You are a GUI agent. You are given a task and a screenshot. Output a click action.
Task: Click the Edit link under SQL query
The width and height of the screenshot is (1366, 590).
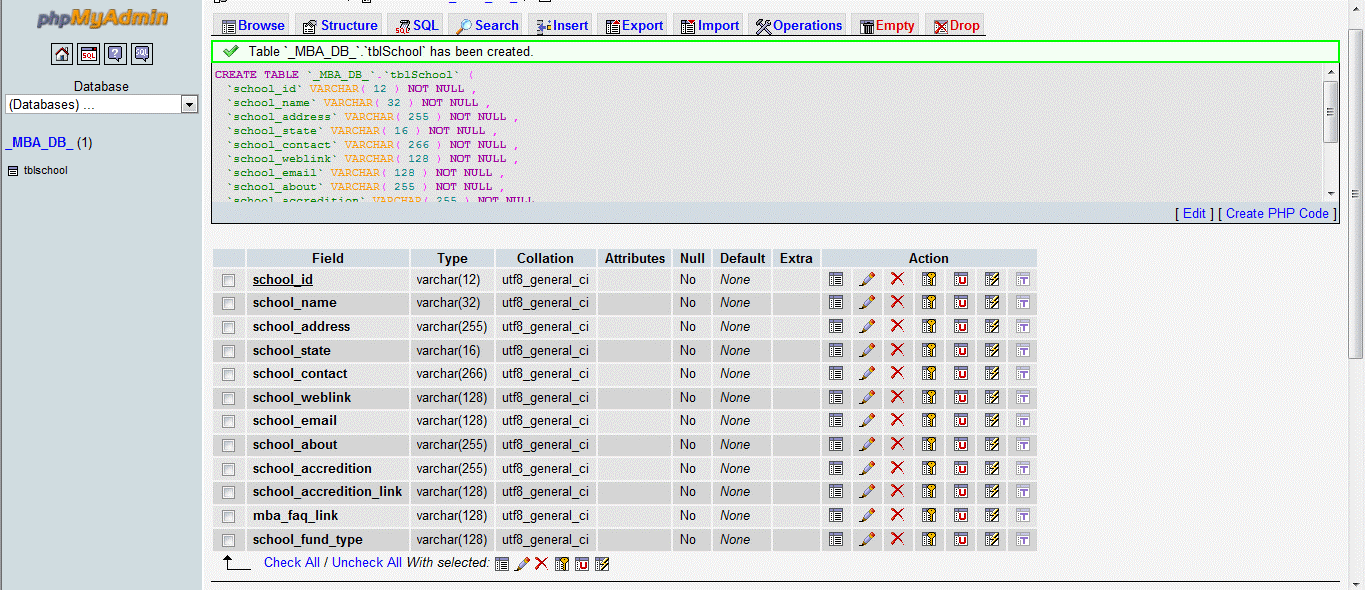(1194, 213)
